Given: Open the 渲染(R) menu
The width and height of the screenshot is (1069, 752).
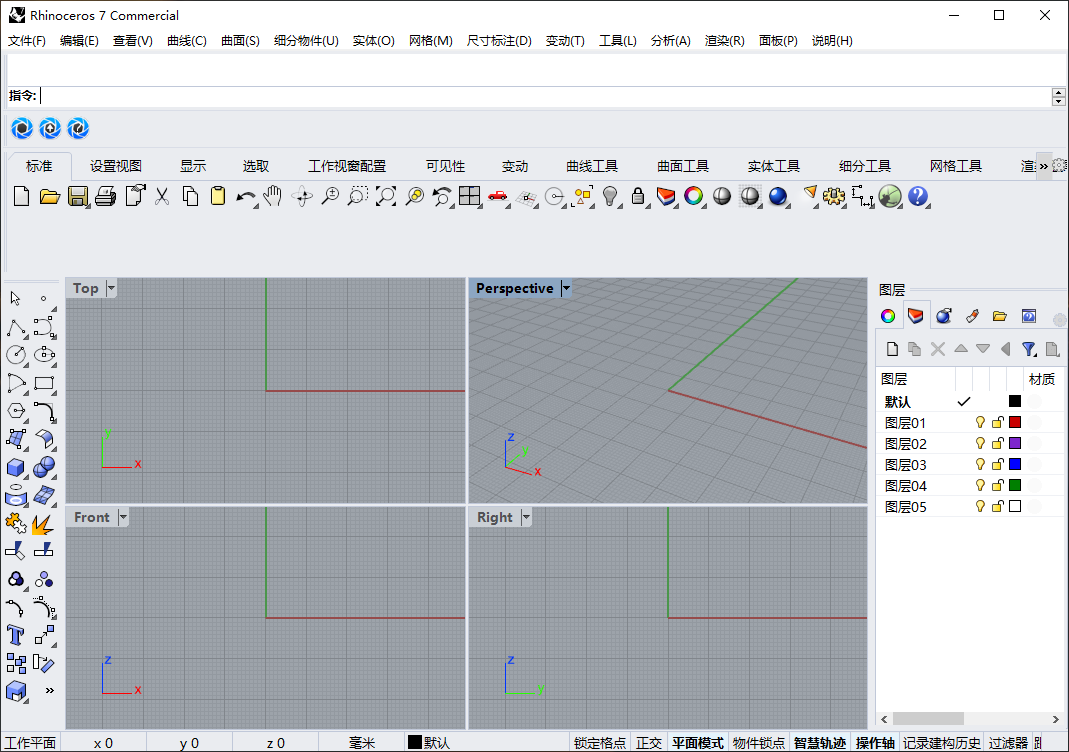Looking at the screenshot, I should point(724,41).
